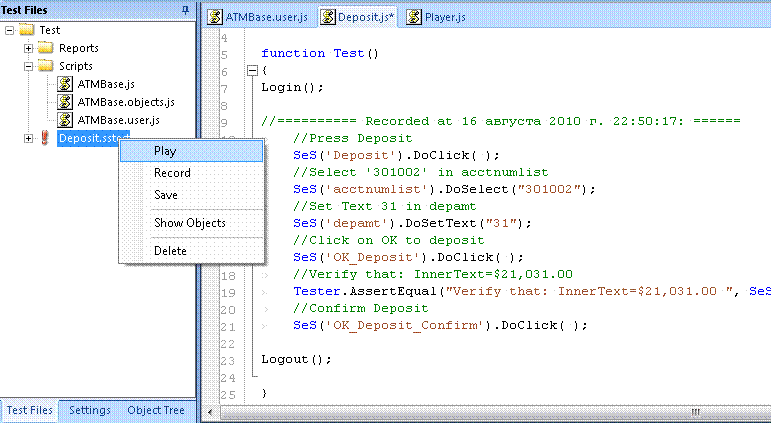
Task: Open ATMBase.user.js in the file tree
Action: click(x=118, y=120)
